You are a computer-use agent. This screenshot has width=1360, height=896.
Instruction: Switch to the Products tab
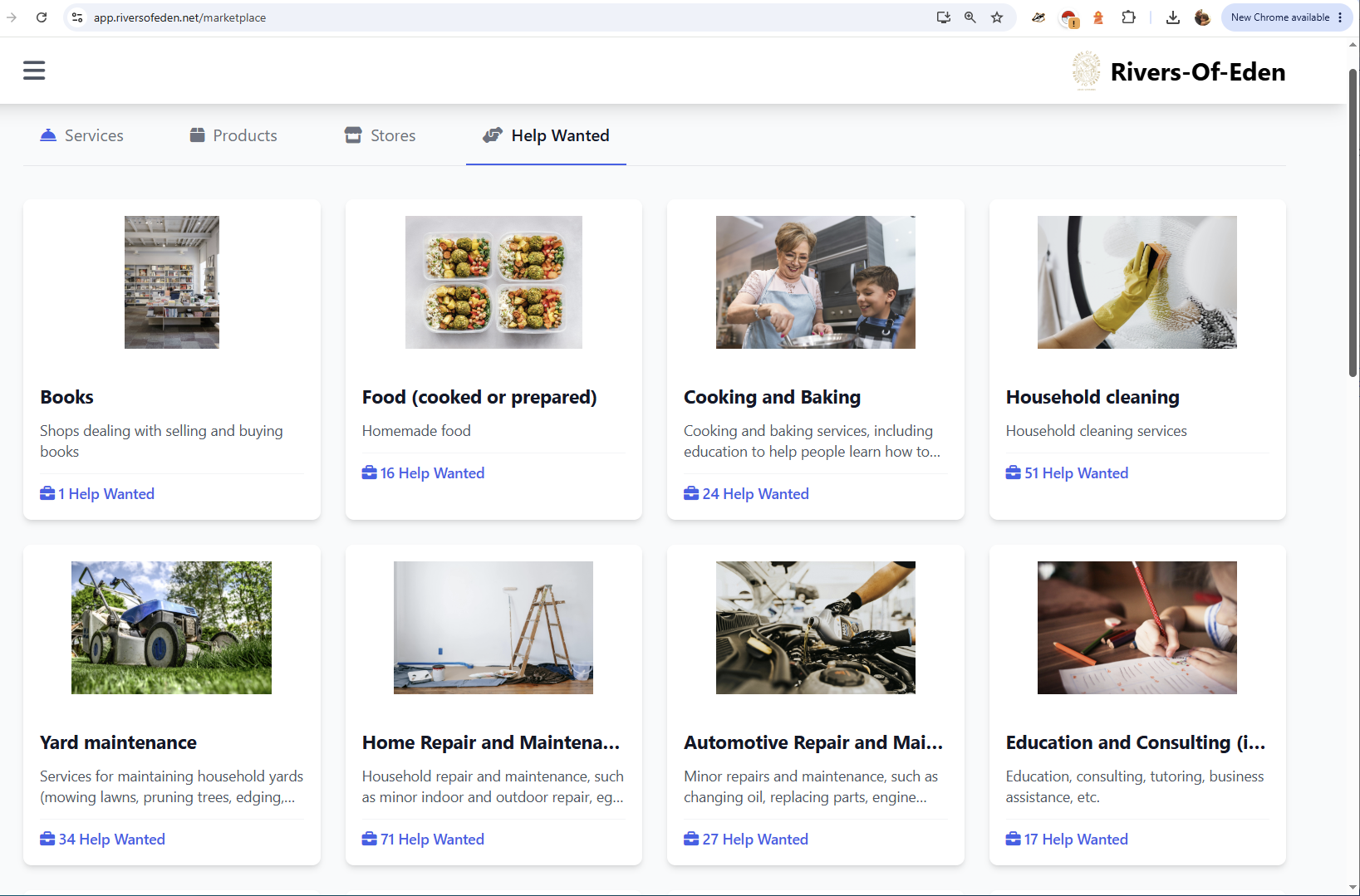tap(233, 135)
